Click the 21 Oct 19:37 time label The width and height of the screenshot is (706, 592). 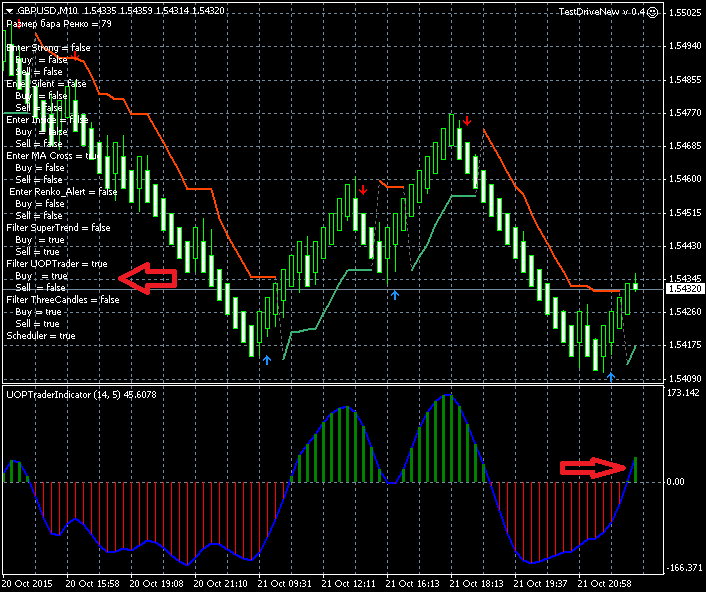(540, 584)
